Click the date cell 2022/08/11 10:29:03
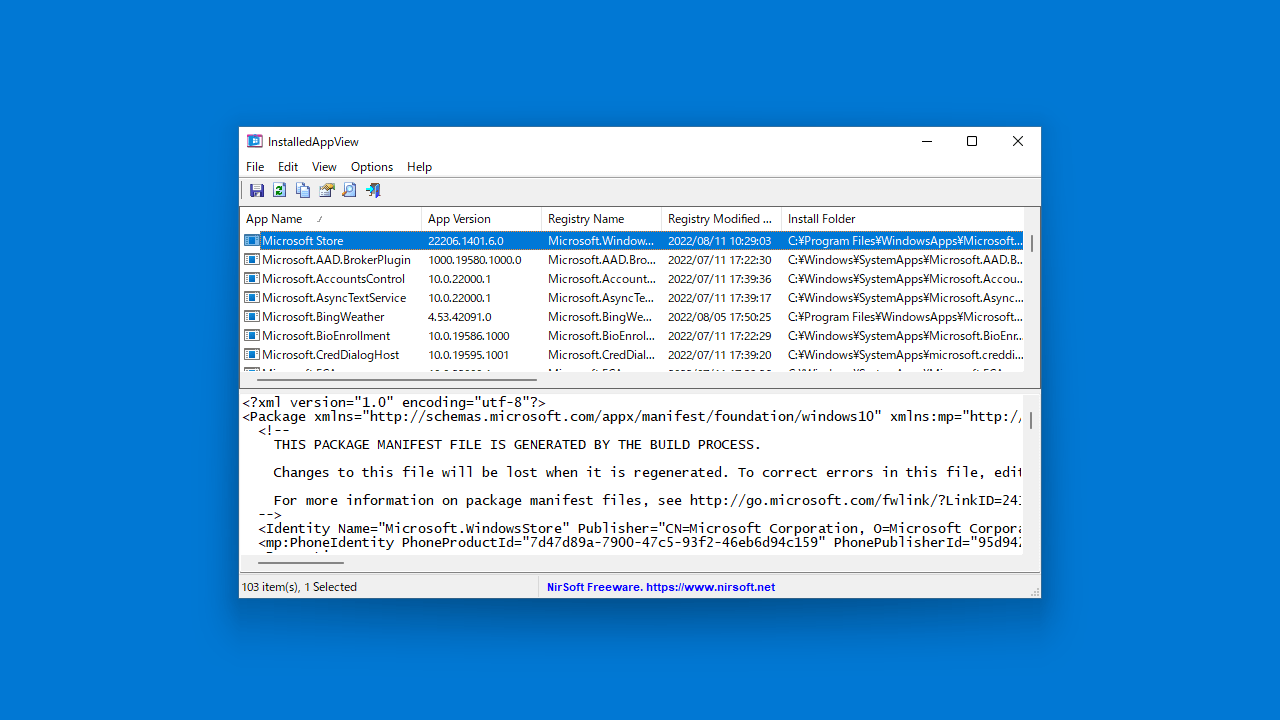Viewport: 1280px width, 720px height. pyautogui.click(x=720, y=241)
